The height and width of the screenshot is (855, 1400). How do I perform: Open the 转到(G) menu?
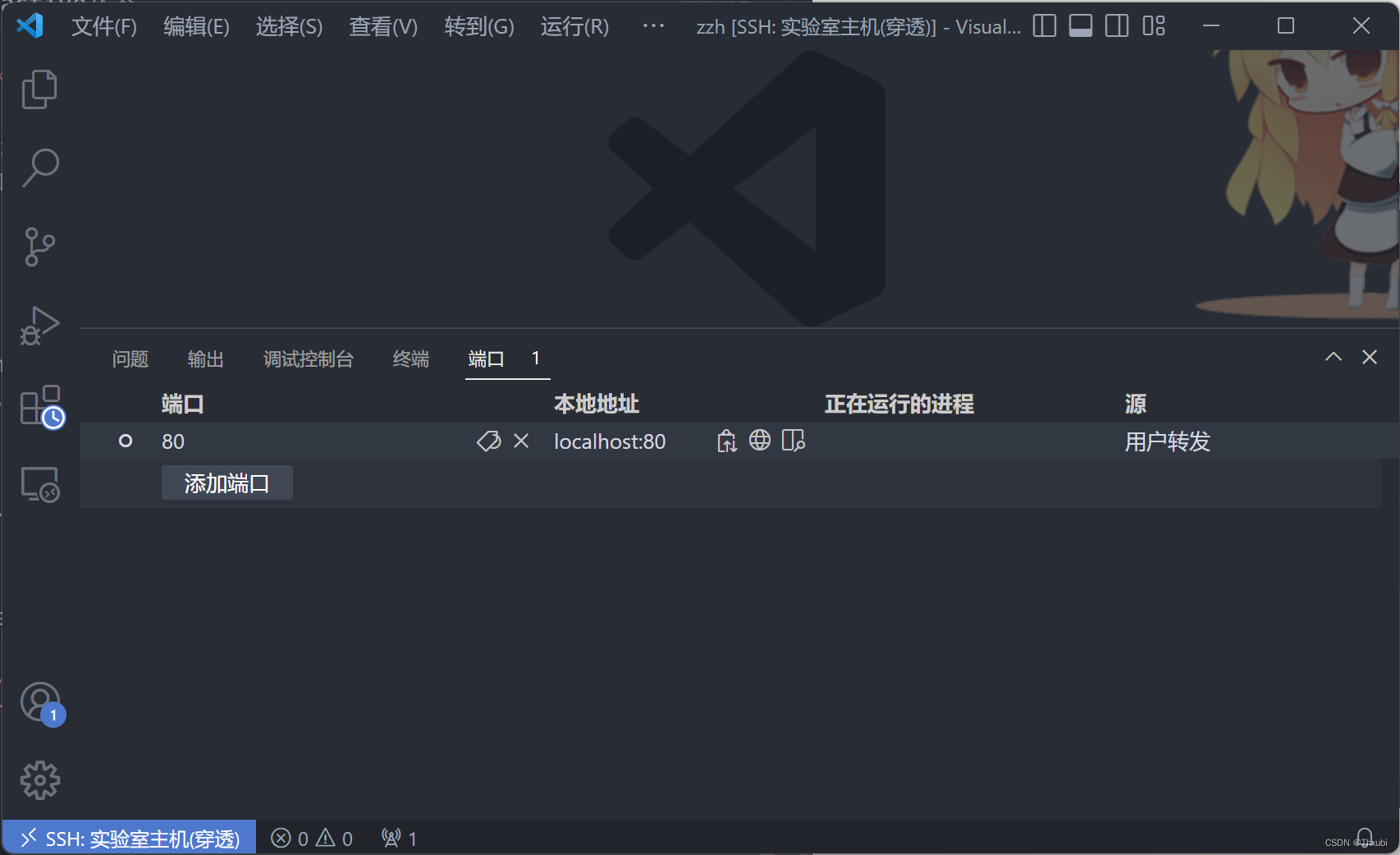[479, 26]
